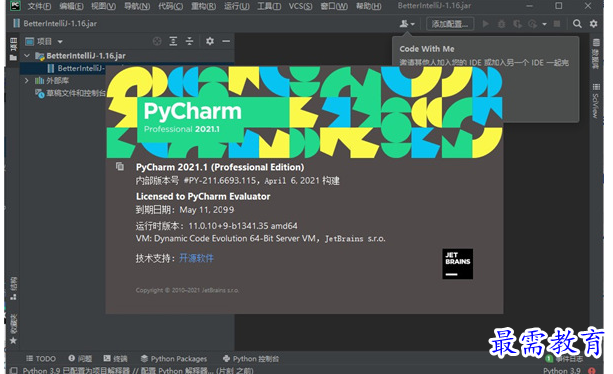The width and height of the screenshot is (613, 374).
Task: Select 草稿文件和控制台 tree item
Action: [x=70, y=93]
